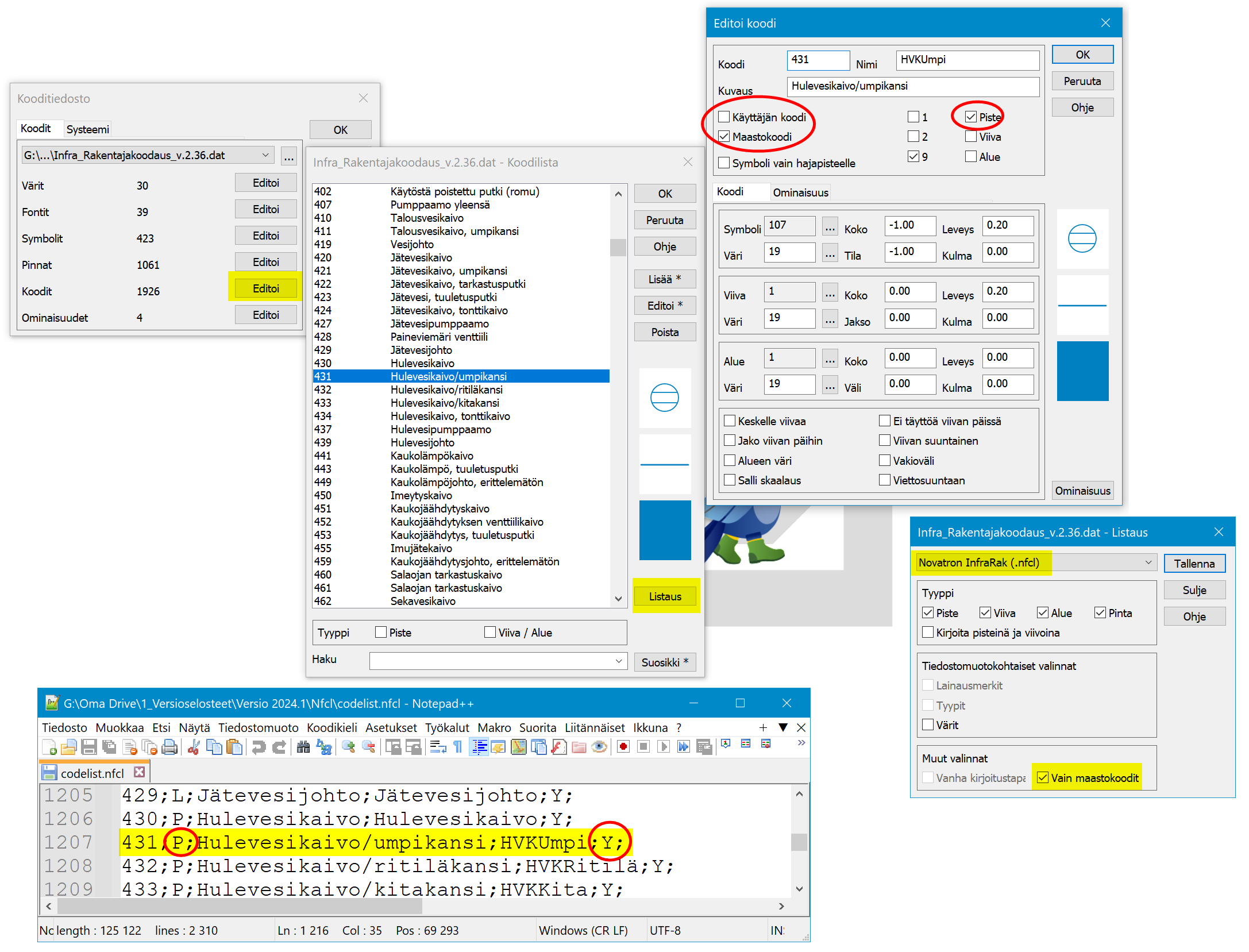Enable the Käyttäjän koodi checkbox

click(724, 117)
